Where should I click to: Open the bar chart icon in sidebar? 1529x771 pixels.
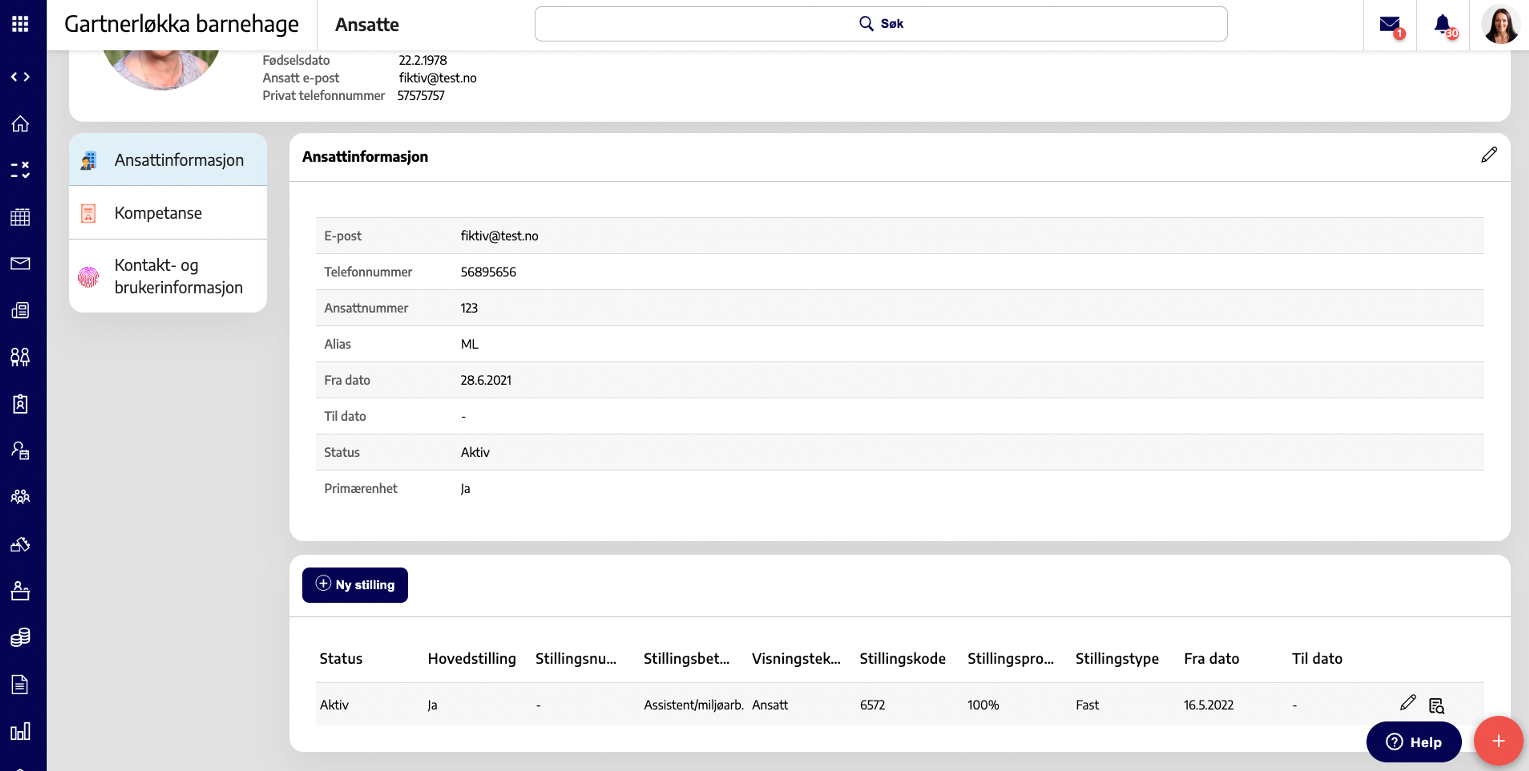coord(20,731)
